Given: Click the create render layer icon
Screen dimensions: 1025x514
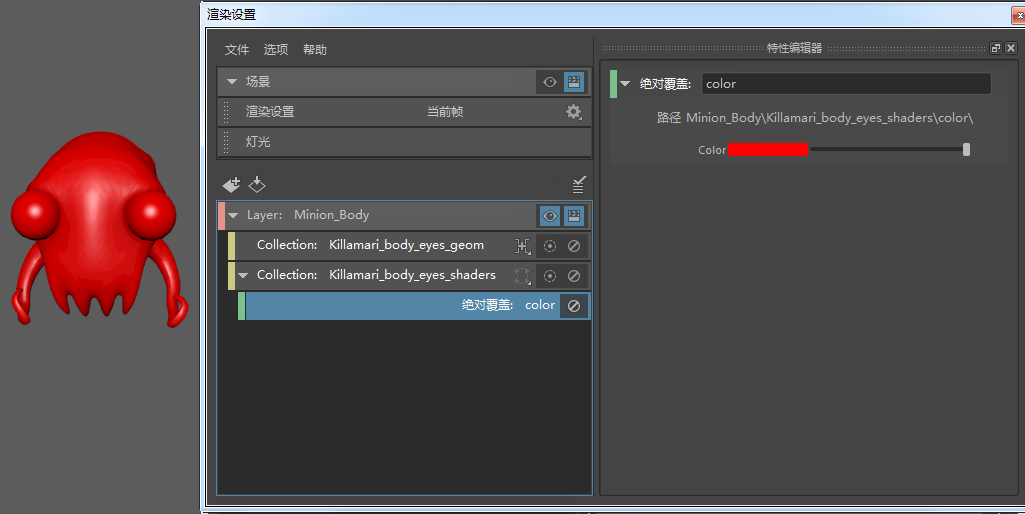Looking at the screenshot, I should pyautogui.click(x=231, y=185).
